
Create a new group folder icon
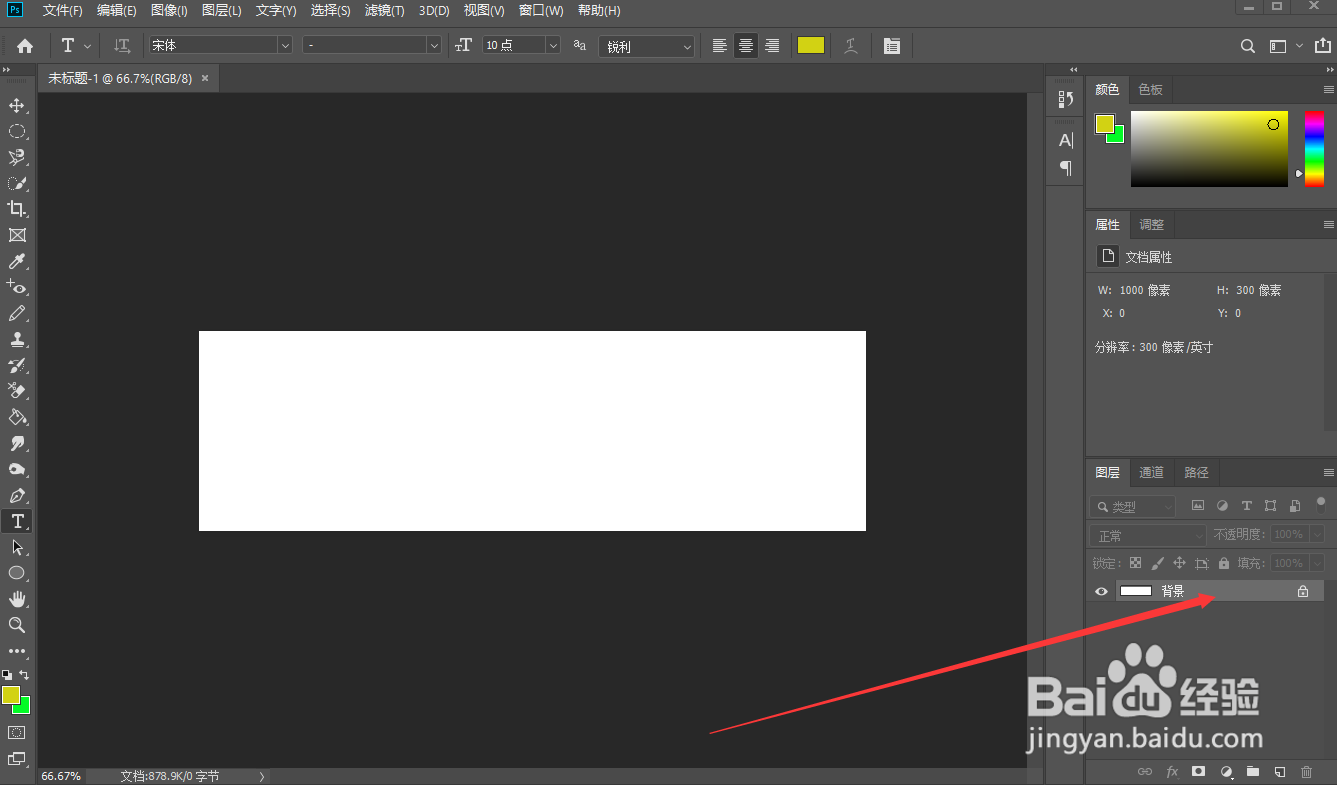[x=1252, y=772]
